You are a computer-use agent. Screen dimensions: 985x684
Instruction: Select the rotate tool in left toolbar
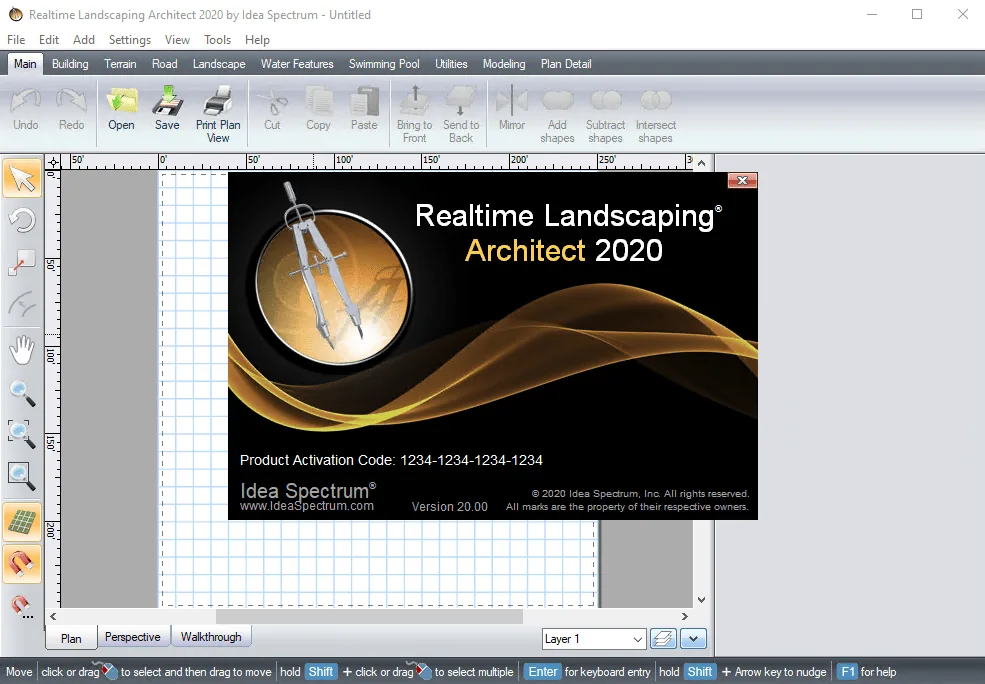(23, 220)
